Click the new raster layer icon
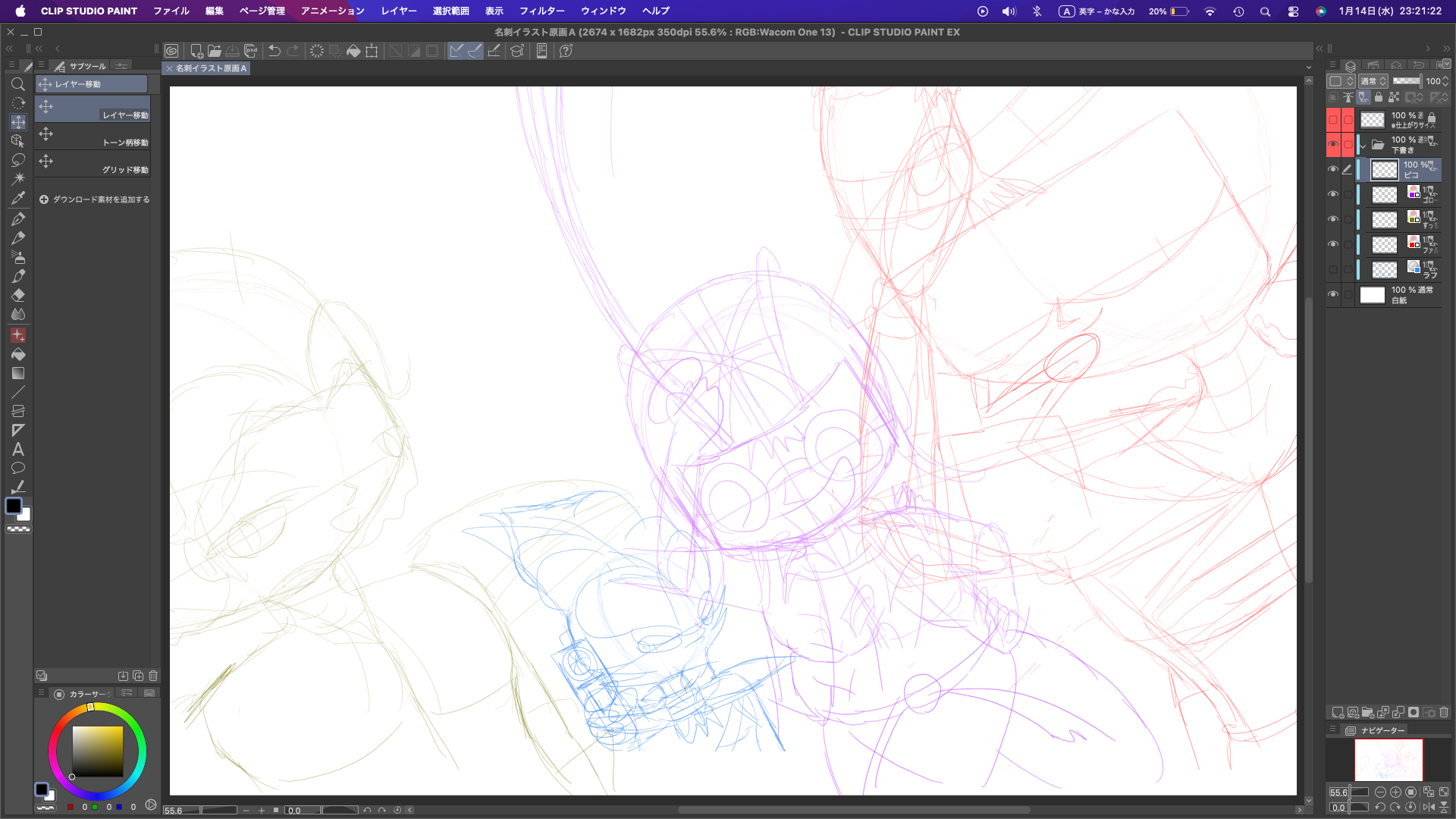This screenshot has height=819, width=1456. (1338, 712)
